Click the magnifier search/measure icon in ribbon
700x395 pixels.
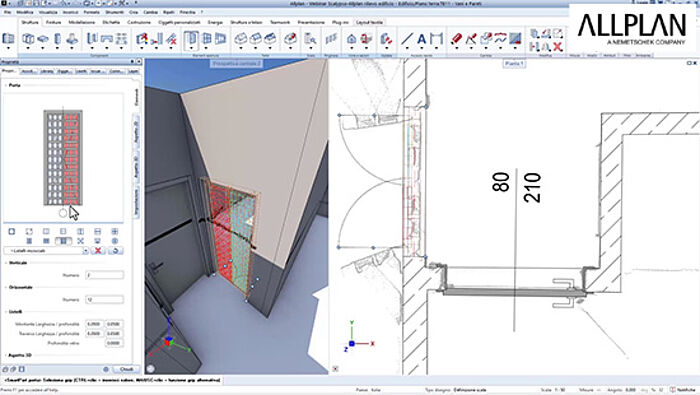(x=310, y=39)
